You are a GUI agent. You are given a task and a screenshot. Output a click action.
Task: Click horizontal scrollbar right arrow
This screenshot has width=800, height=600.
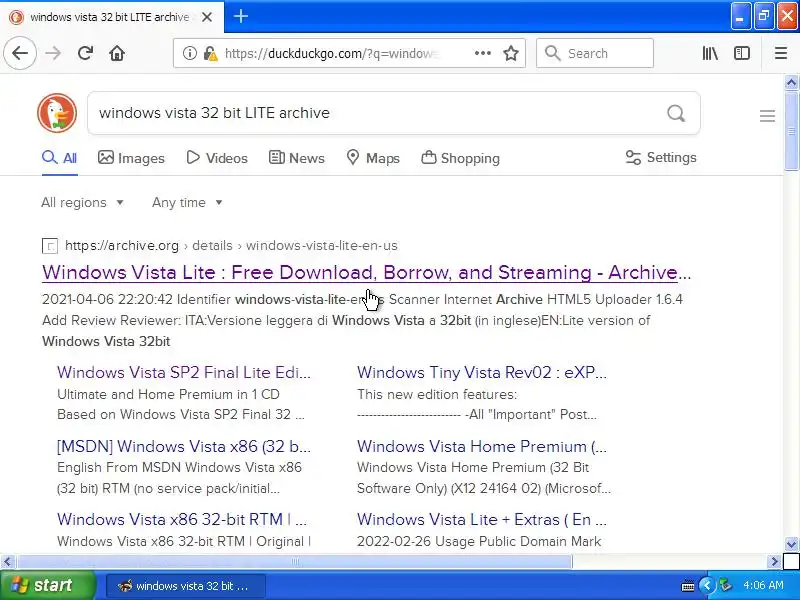(x=774, y=562)
